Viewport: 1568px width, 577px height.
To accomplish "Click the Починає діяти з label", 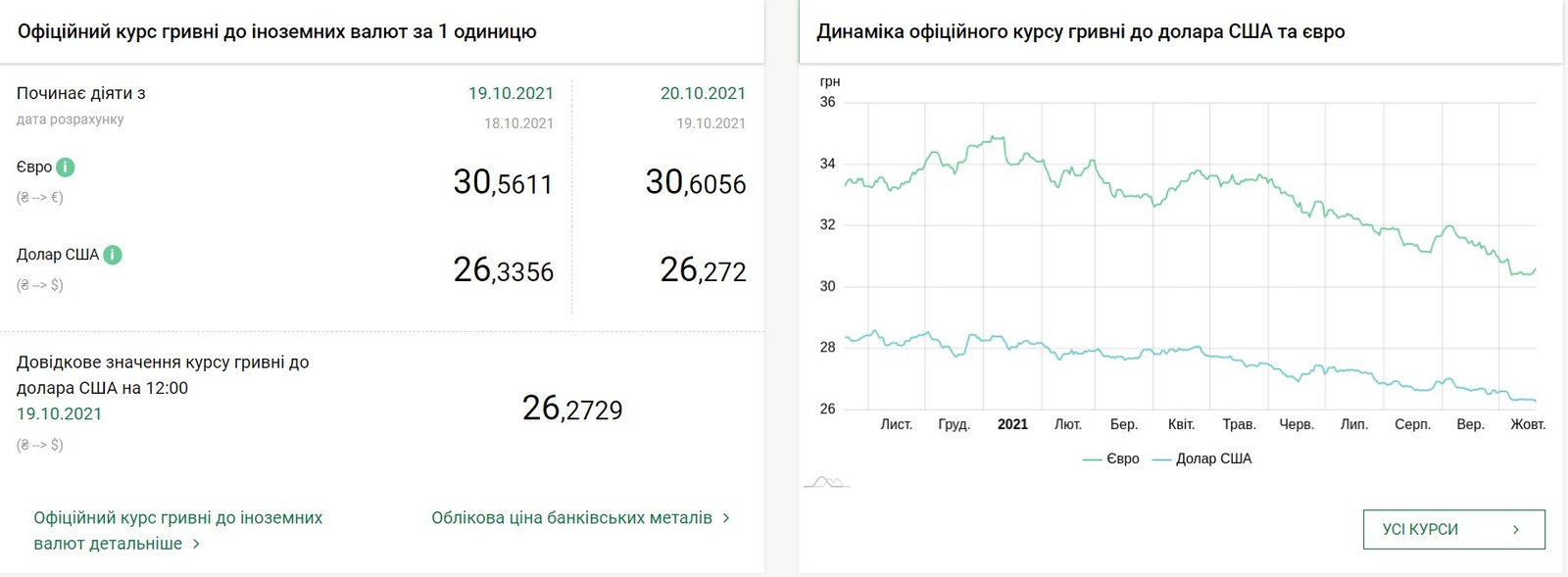I will pyautogui.click(x=81, y=93).
